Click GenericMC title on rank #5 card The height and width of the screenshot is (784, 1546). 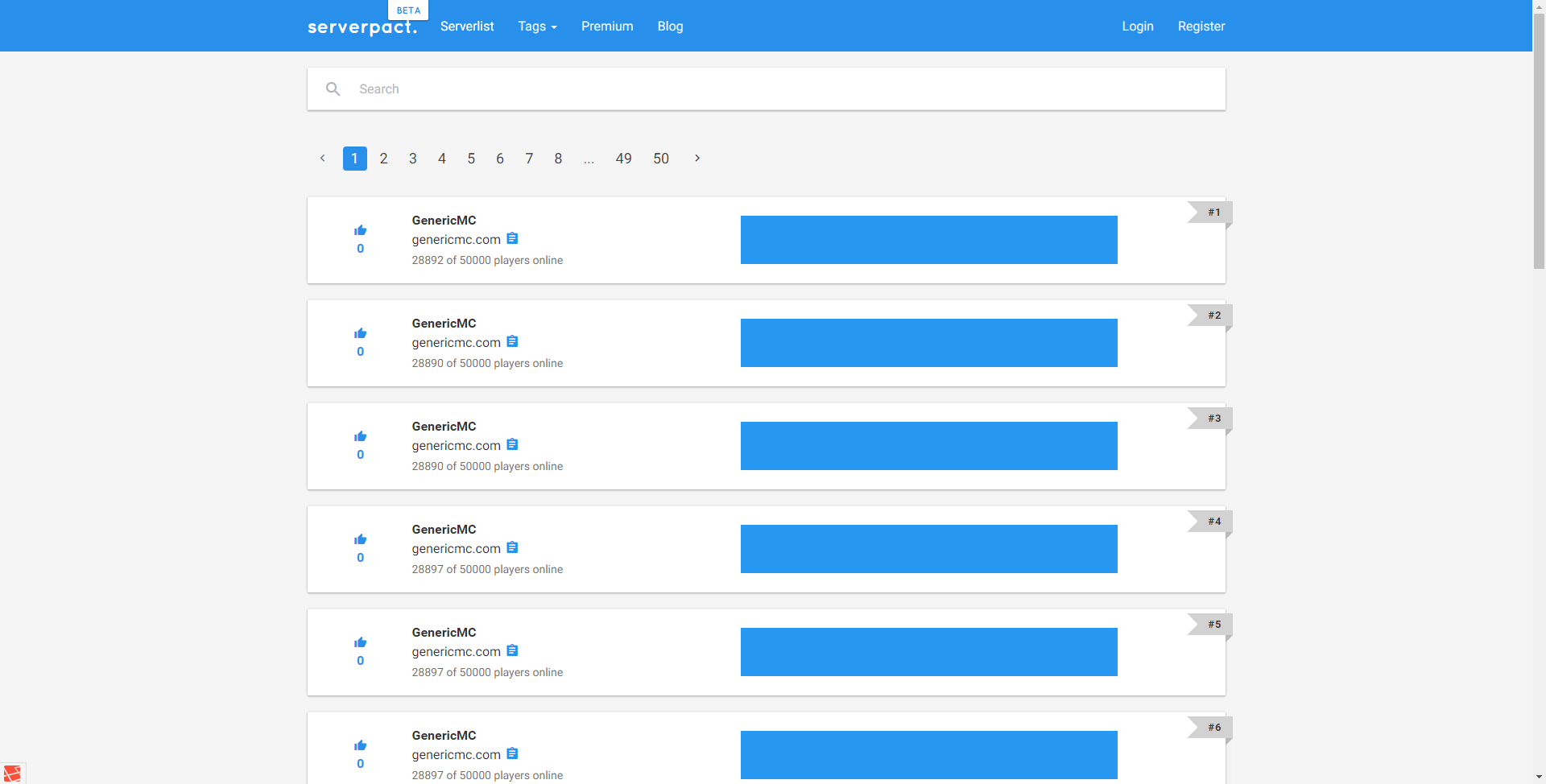pyautogui.click(x=444, y=633)
